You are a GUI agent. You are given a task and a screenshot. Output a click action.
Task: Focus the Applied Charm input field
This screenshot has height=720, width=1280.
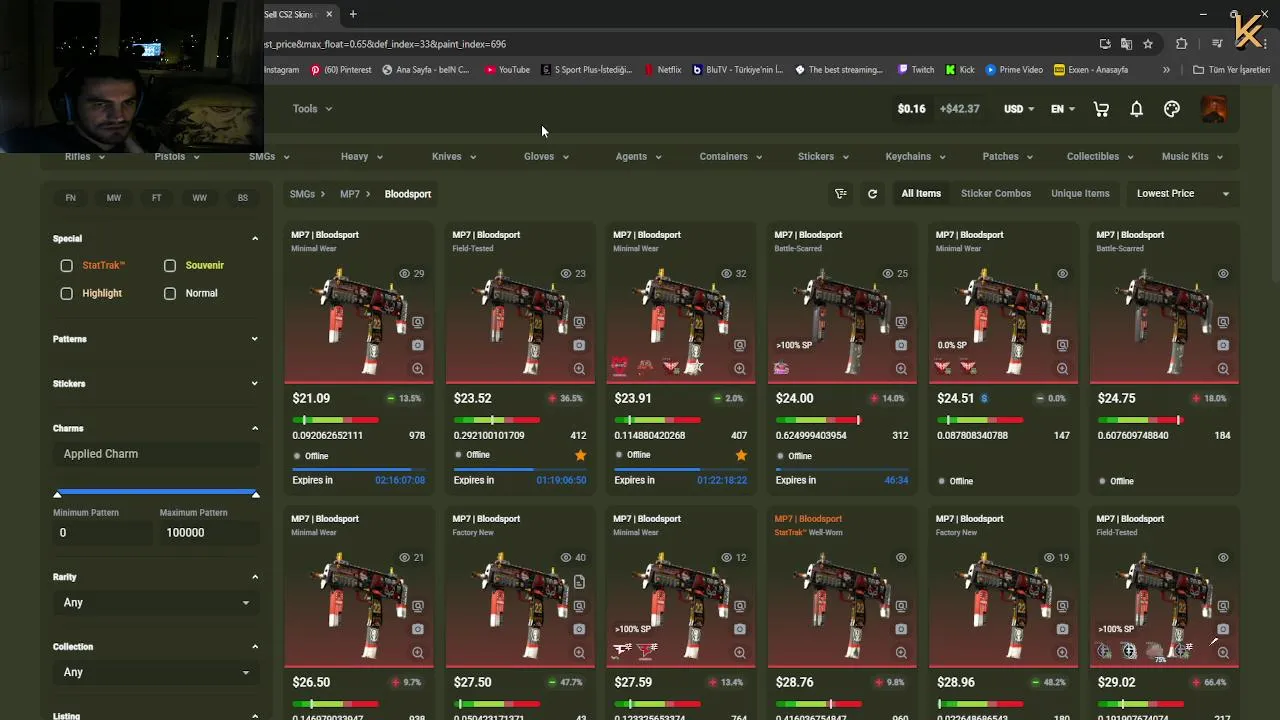click(x=156, y=454)
